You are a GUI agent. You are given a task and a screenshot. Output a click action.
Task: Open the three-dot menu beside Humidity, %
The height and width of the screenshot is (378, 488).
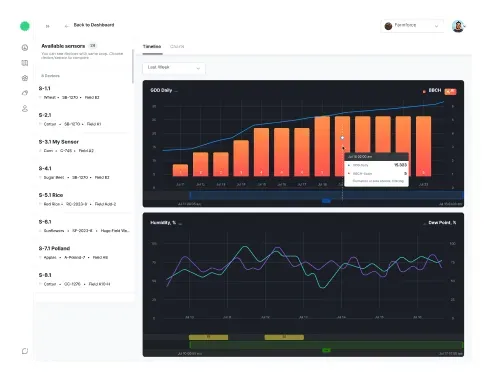(x=180, y=223)
